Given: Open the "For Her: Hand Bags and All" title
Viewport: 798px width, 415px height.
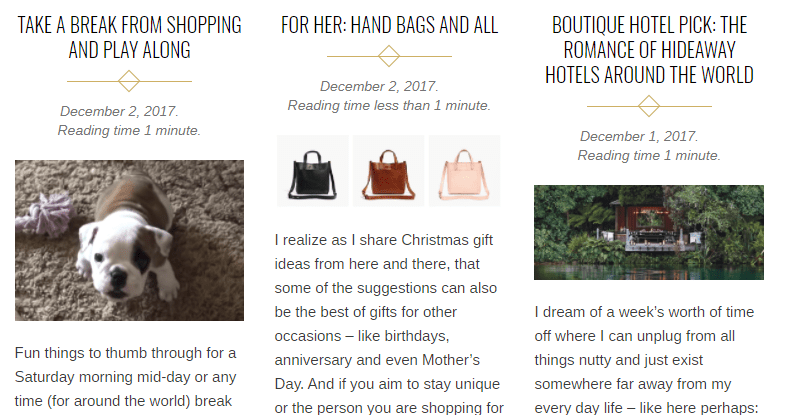Looking at the screenshot, I should click(389, 25).
